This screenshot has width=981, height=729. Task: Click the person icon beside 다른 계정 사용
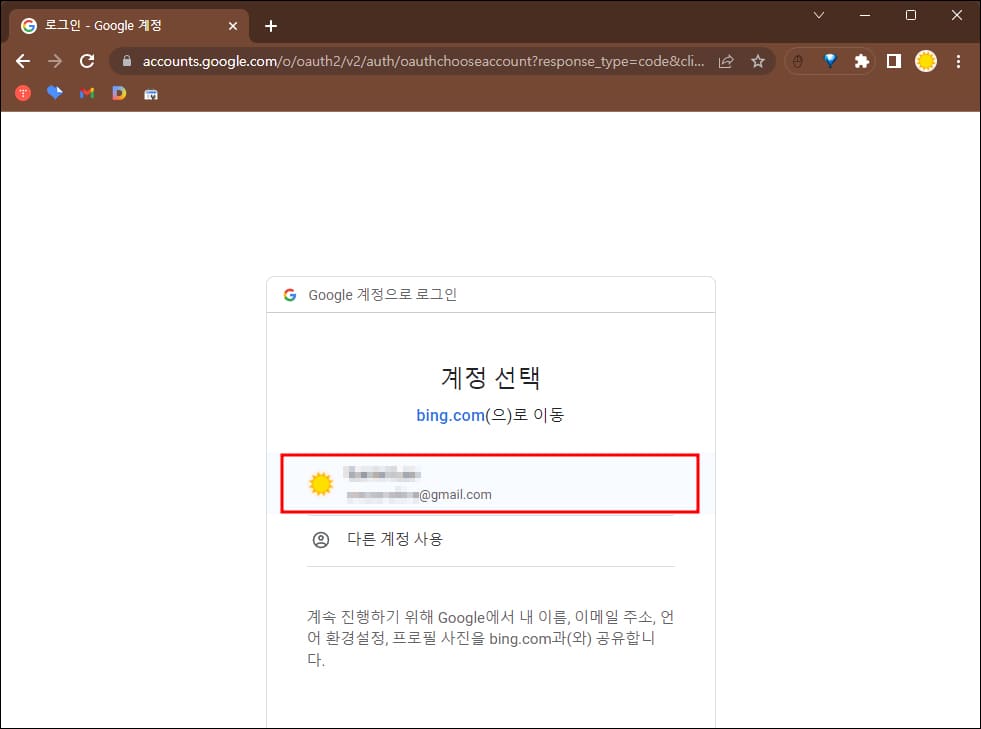point(321,539)
